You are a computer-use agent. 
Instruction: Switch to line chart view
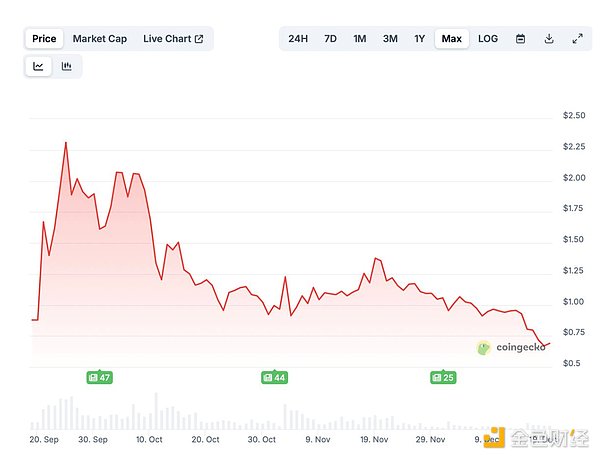[x=38, y=67]
